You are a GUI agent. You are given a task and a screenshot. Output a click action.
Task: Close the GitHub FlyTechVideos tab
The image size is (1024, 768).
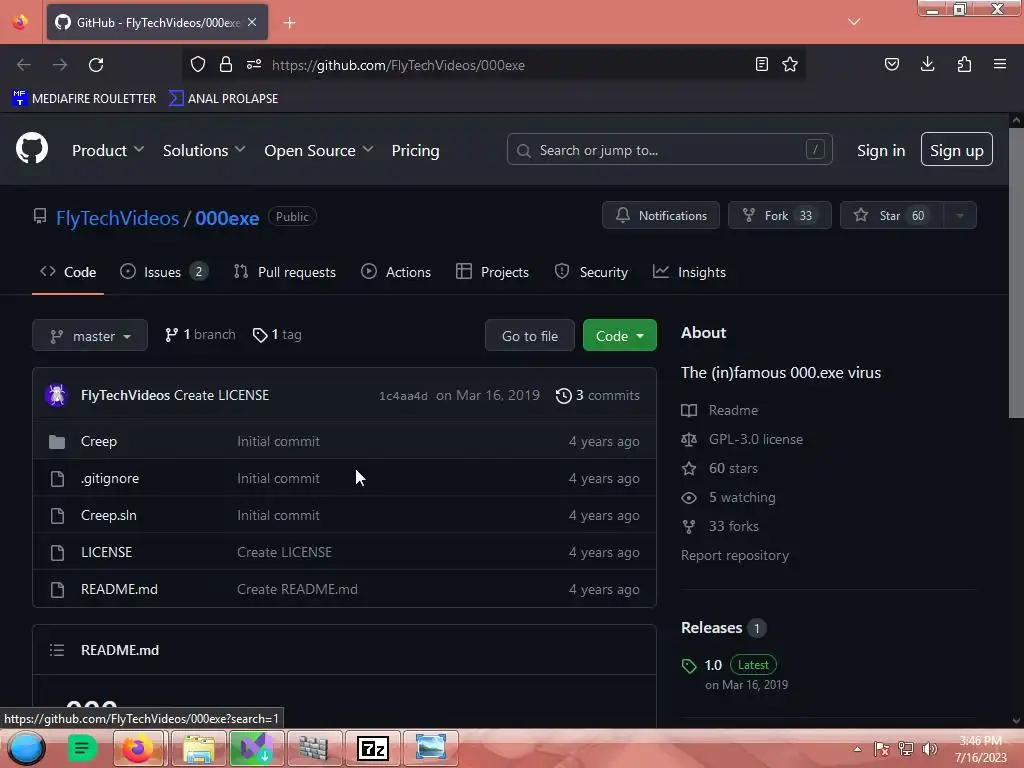(x=252, y=22)
